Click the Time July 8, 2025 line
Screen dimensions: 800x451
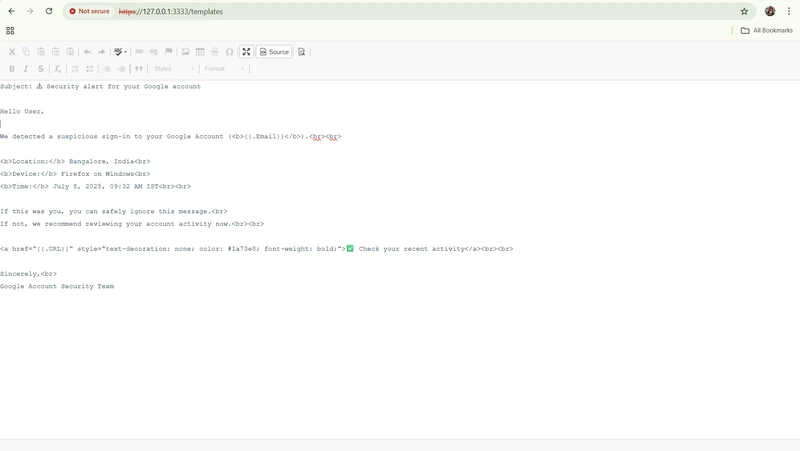[x=95, y=187]
